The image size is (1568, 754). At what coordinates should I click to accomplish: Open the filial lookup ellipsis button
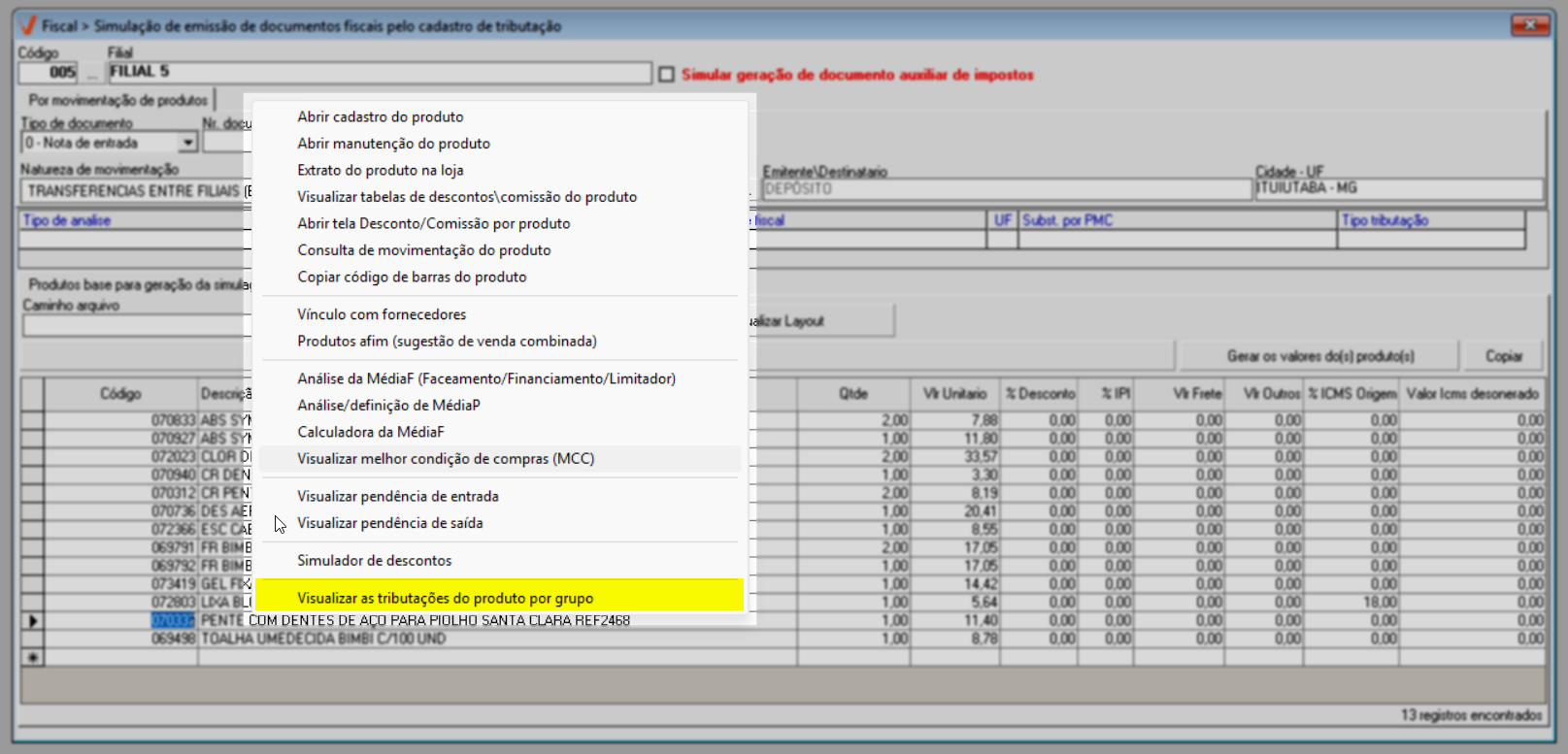92,73
